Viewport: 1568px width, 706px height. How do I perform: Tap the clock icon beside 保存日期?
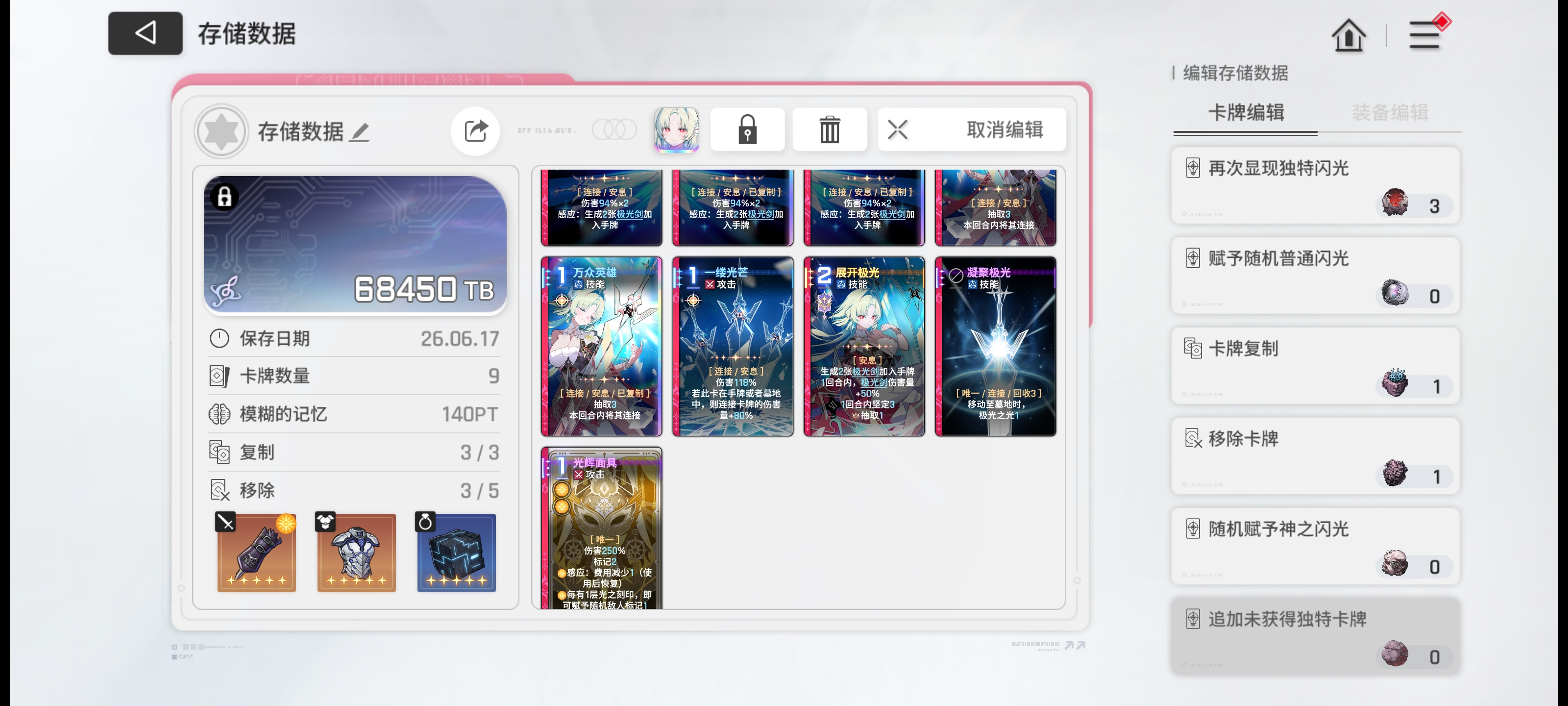[x=219, y=338]
